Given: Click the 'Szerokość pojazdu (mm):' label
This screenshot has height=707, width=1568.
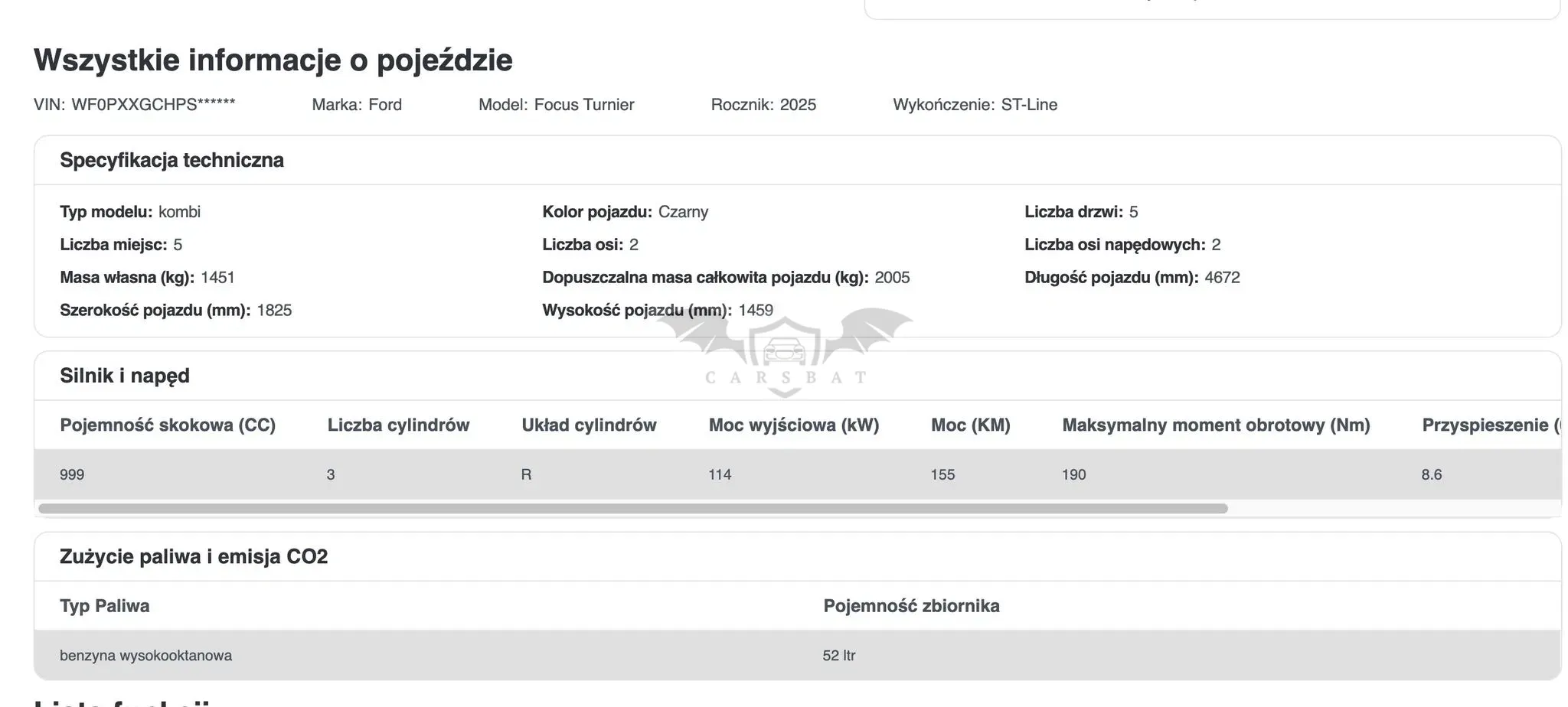Looking at the screenshot, I should pyautogui.click(x=155, y=311).
